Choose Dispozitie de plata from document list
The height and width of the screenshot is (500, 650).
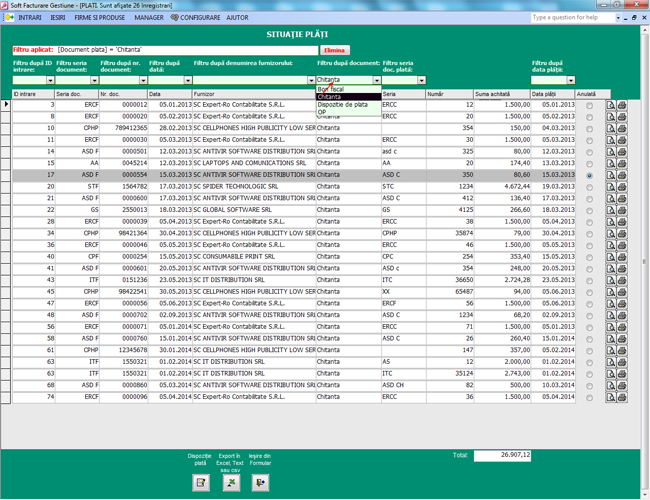[348, 104]
